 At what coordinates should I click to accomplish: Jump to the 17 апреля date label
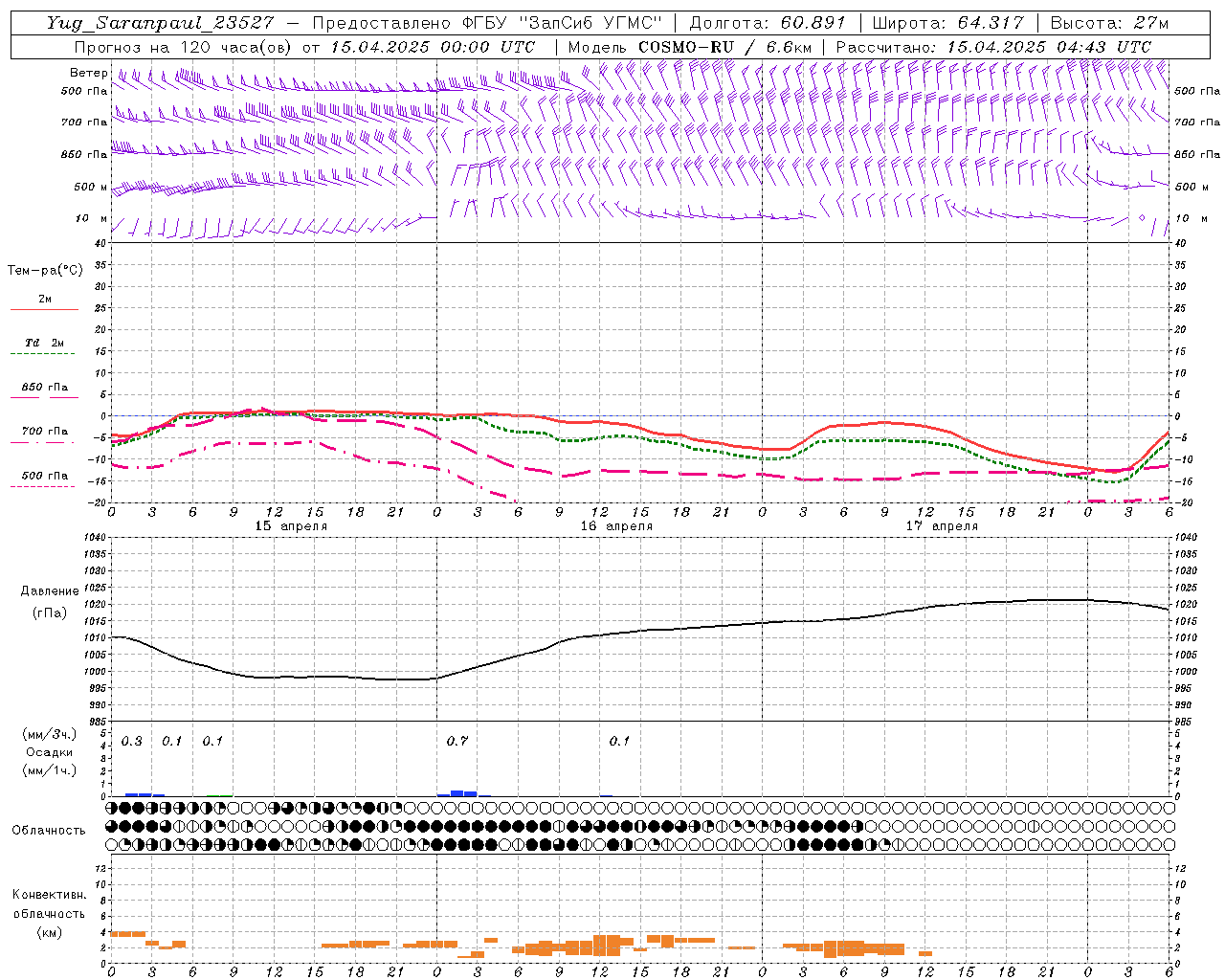pyautogui.click(x=942, y=526)
